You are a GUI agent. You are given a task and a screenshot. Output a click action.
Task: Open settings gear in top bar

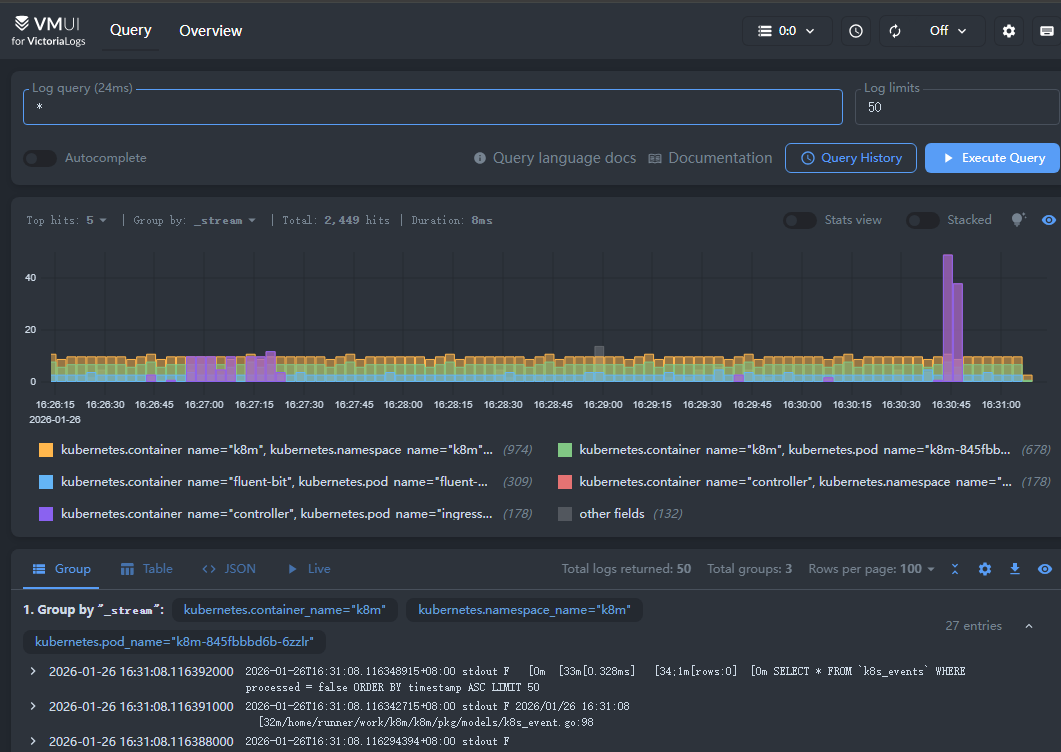pyautogui.click(x=1009, y=31)
